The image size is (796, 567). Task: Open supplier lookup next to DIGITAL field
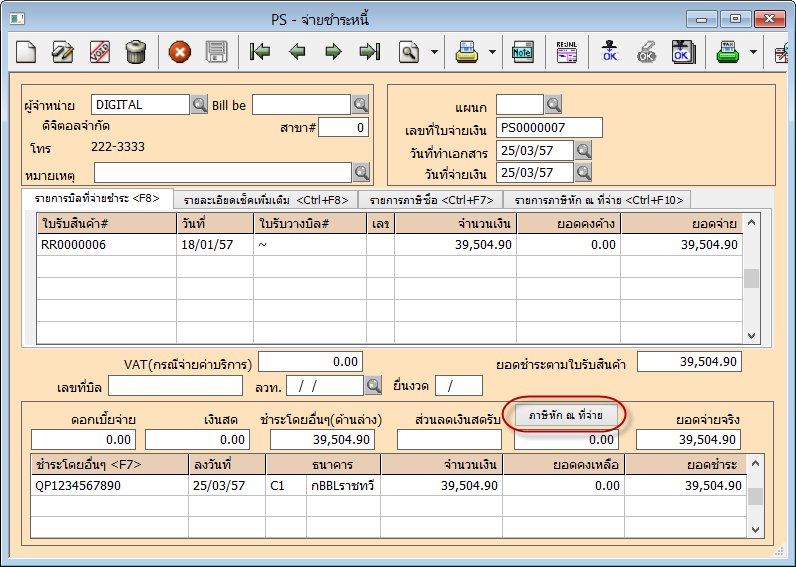pos(199,105)
